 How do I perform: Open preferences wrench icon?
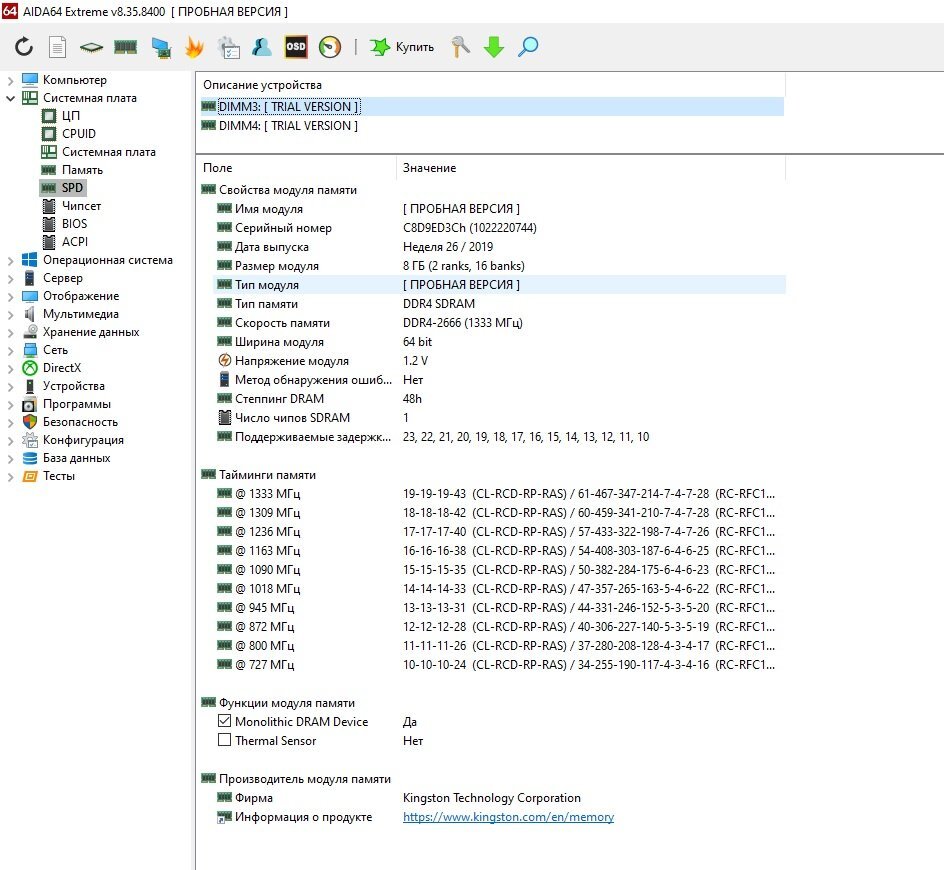[460, 47]
